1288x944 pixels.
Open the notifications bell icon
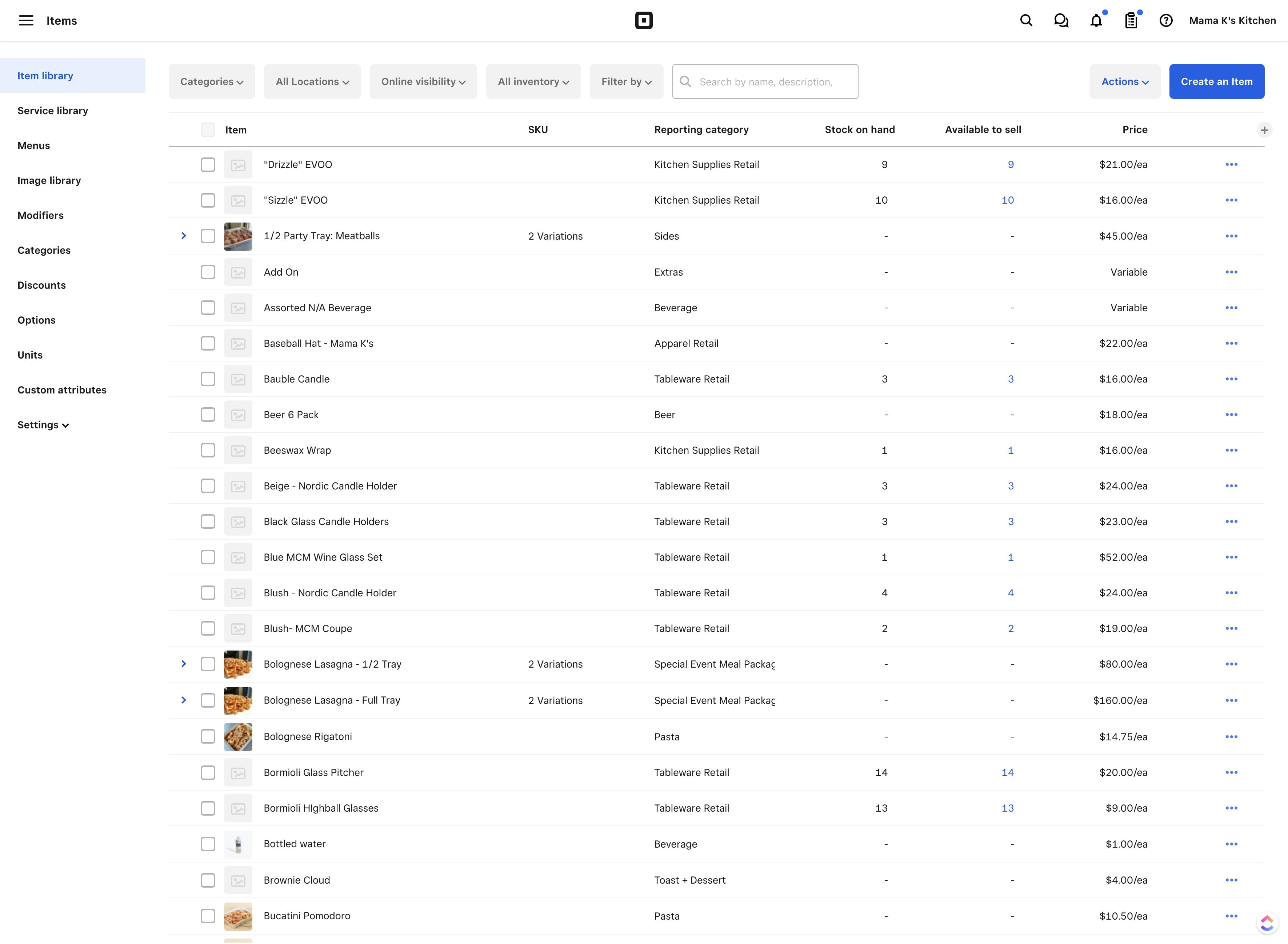(x=1095, y=21)
